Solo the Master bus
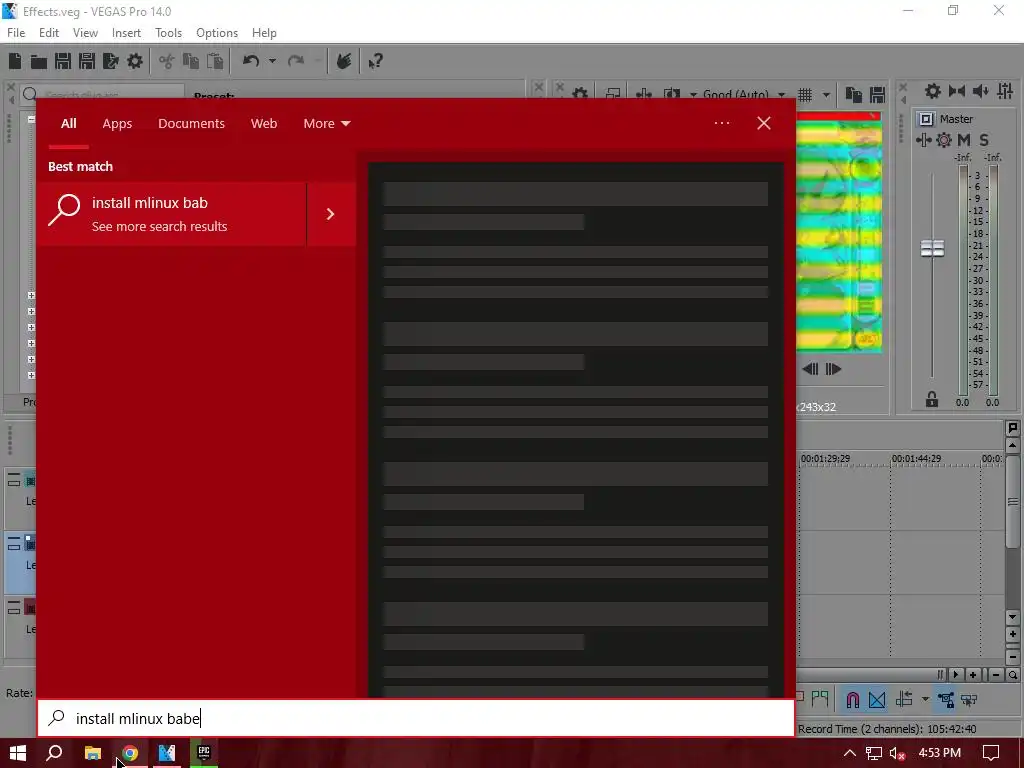The height and width of the screenshot is (768, 1024). pyautogui.click(x=984, y=140)
